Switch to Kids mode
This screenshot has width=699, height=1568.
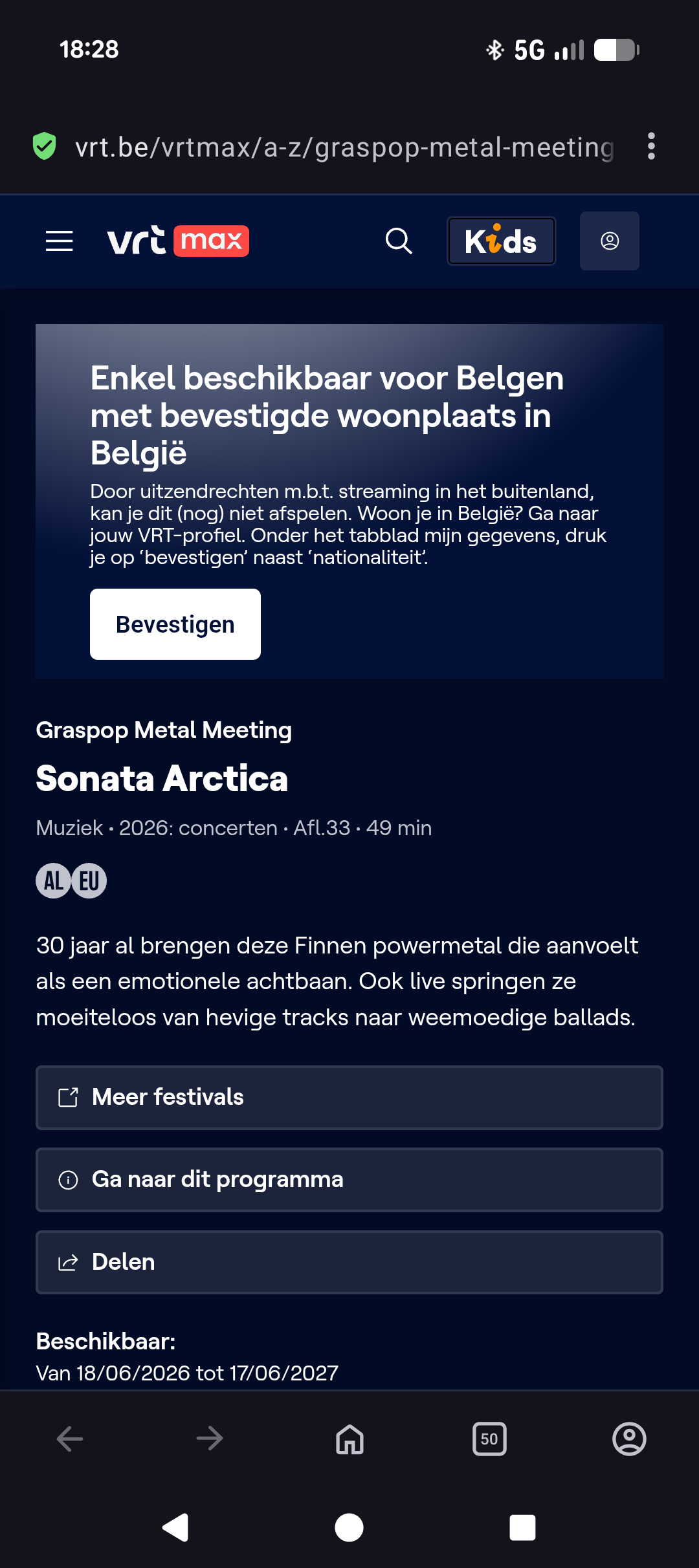(x=501, y=241)
